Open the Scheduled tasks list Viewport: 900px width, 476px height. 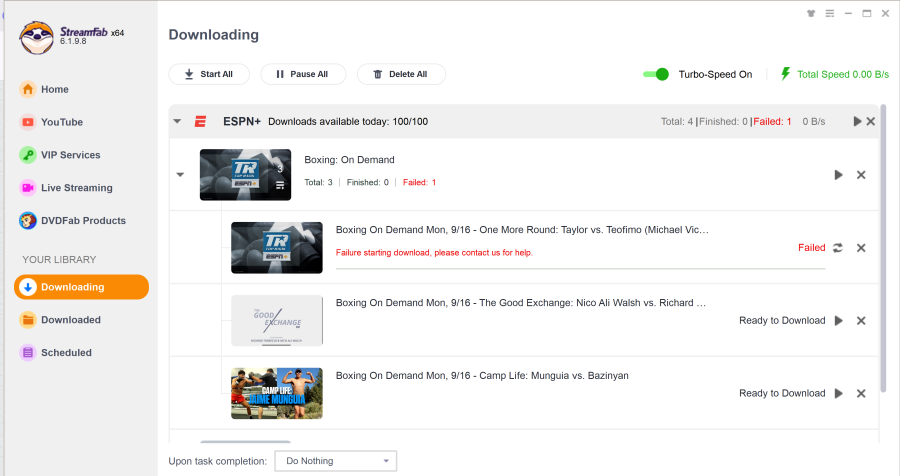click(56, 353)
